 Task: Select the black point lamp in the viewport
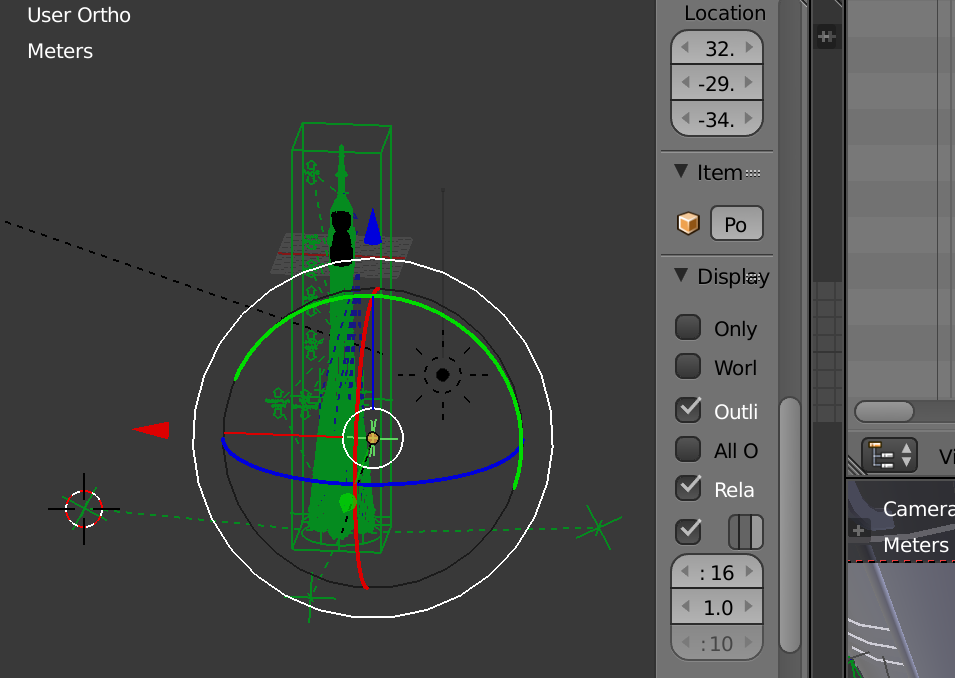442,375
